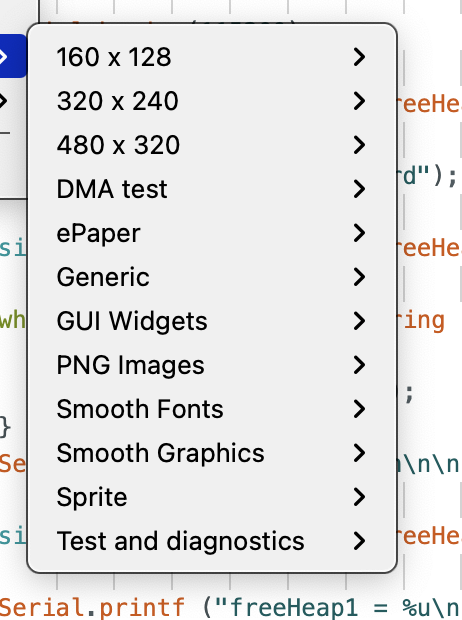Image resolution: width=462 pixels, height=620 pixels.
Task: Expand chevron arrow beside ePaper
Action: coord(359,233)
